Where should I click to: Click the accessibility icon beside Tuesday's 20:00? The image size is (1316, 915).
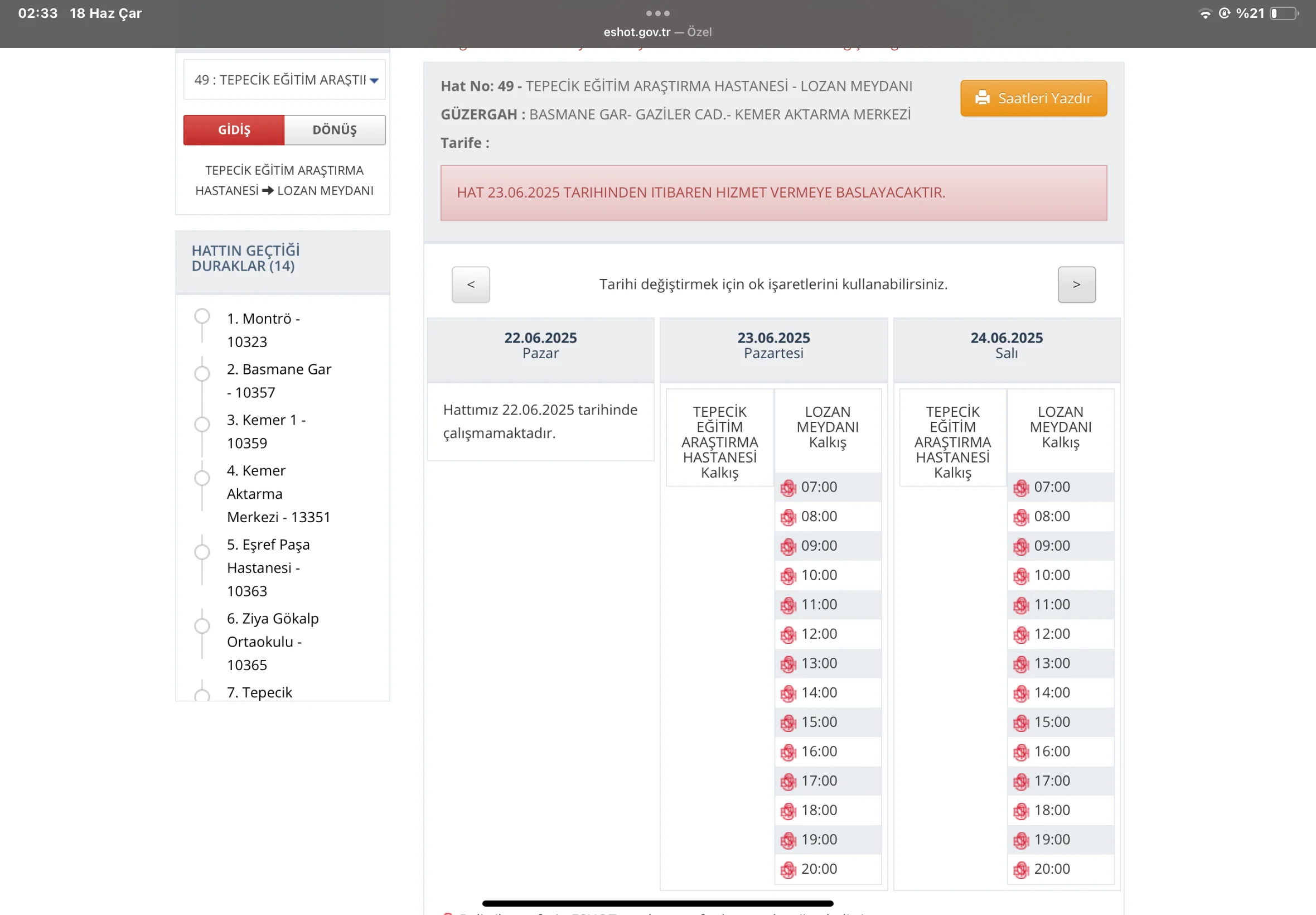coord(1021,870)
